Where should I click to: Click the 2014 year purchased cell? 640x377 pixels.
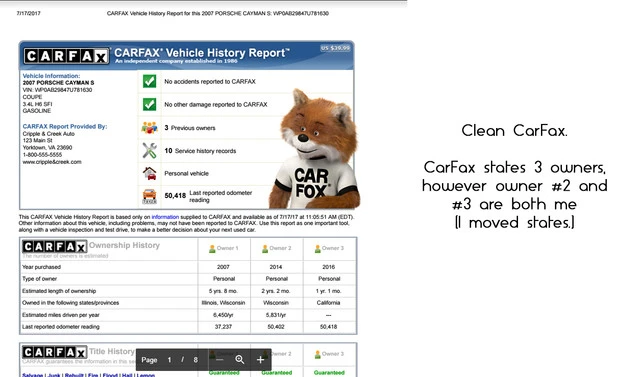(276, 267)
